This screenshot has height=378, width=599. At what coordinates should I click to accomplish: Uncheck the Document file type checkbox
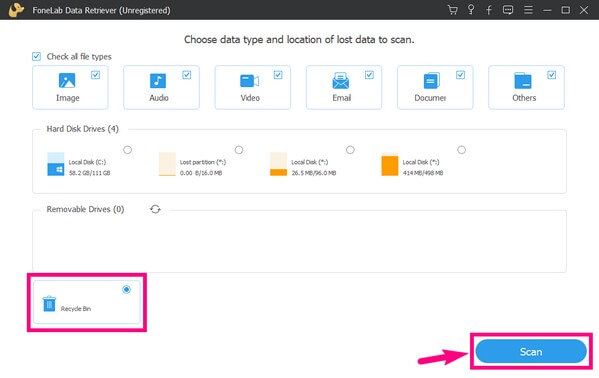coord(460,75)
